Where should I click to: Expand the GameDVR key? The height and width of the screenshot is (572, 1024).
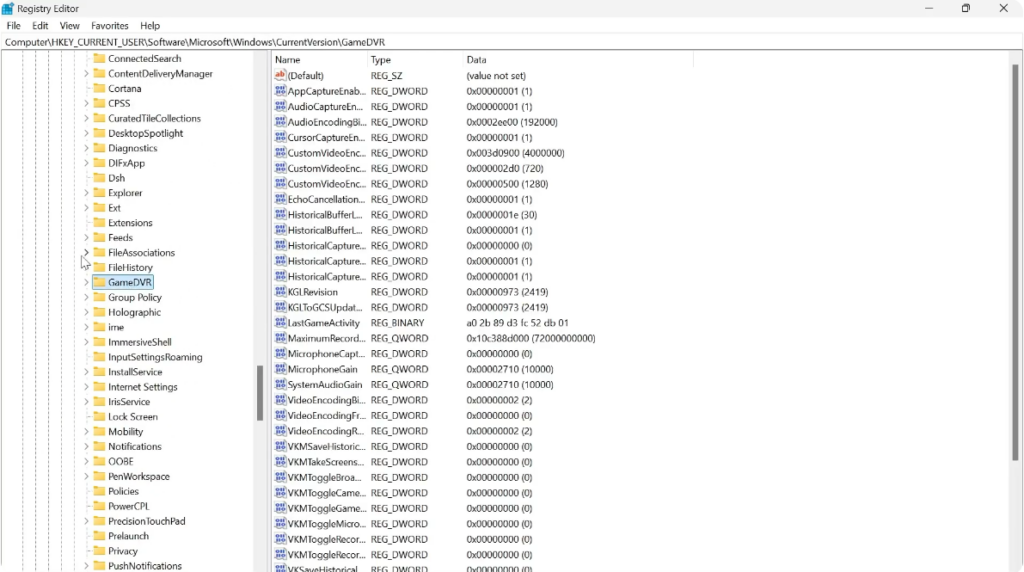[86, 282]
